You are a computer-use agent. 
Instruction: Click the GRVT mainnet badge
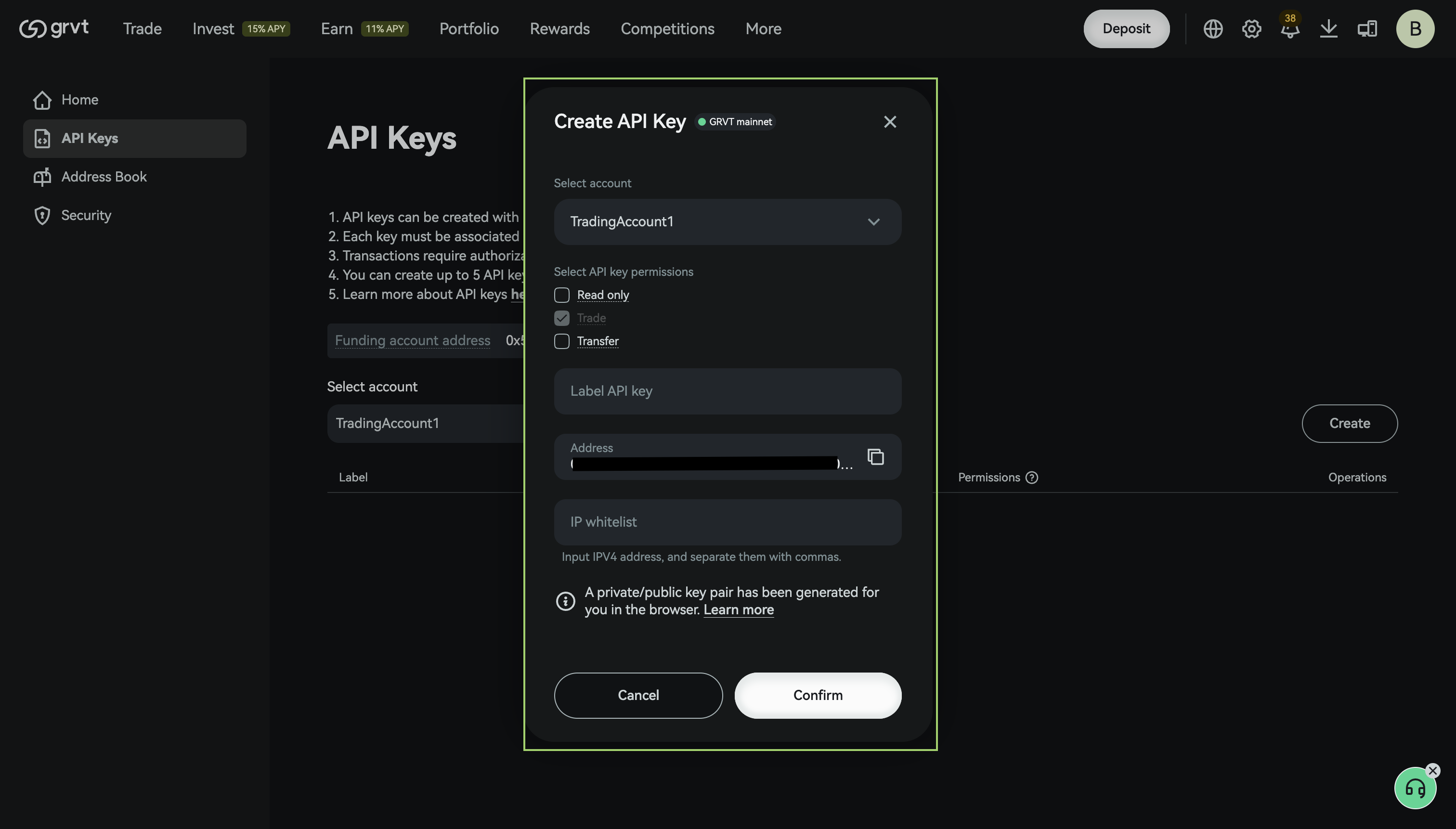coord(735,122)
